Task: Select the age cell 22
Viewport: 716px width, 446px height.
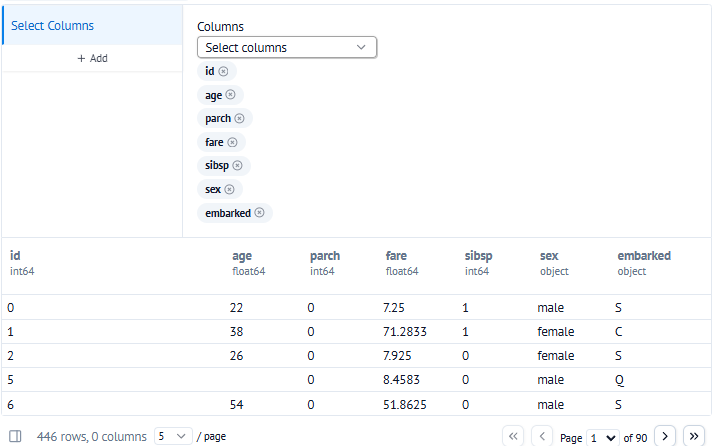Action: [237, 308]
